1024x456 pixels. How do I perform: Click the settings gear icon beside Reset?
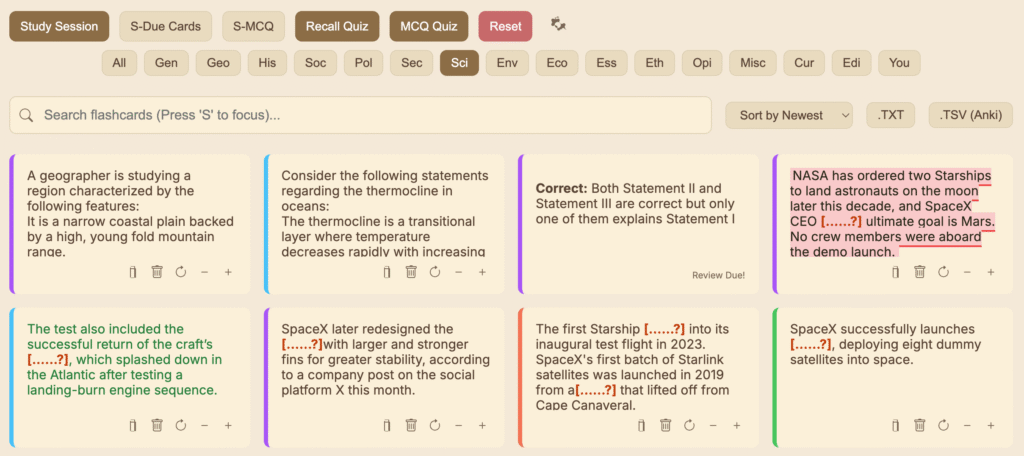click(559, 25)
